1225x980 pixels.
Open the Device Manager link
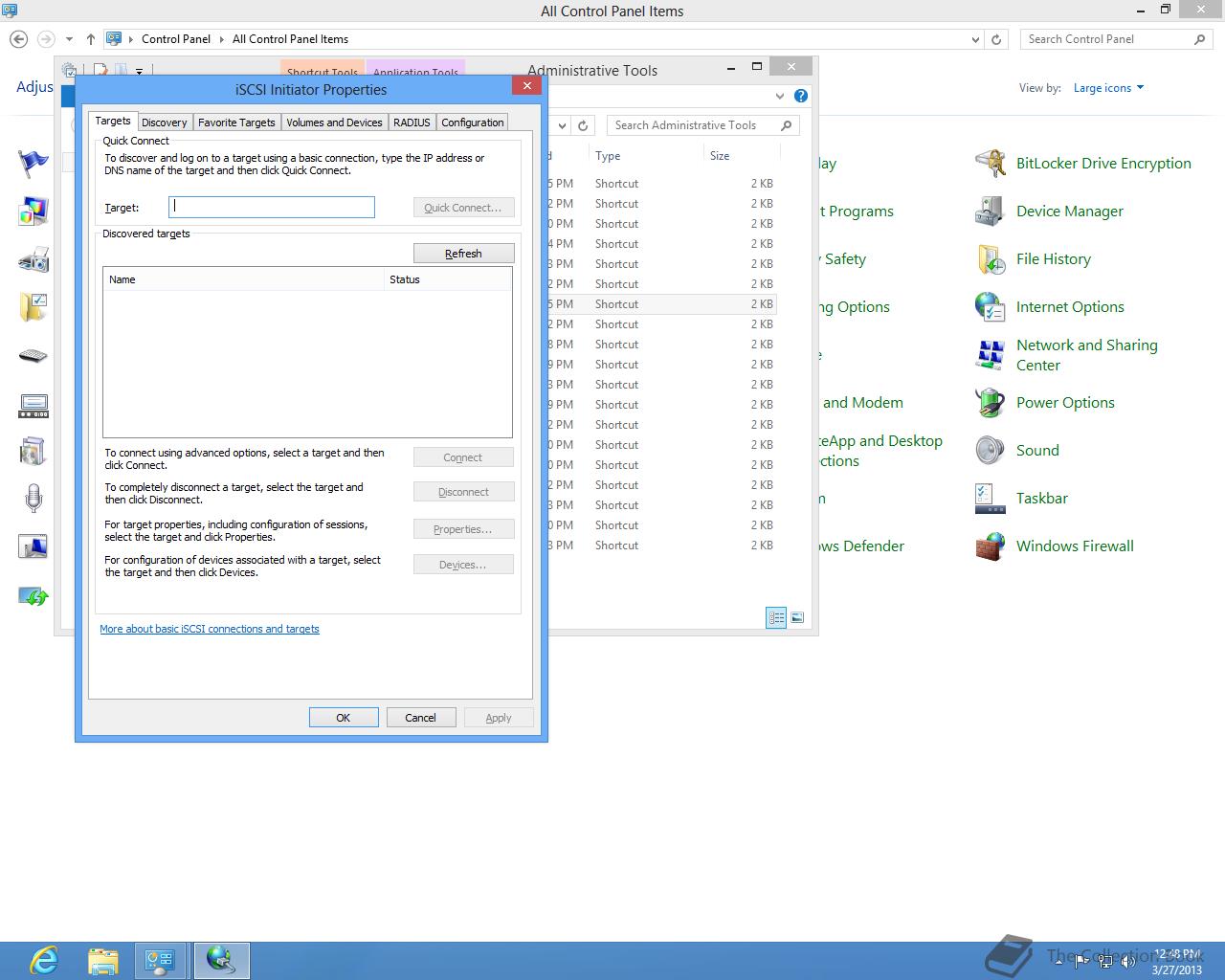tap(1070, 212)
